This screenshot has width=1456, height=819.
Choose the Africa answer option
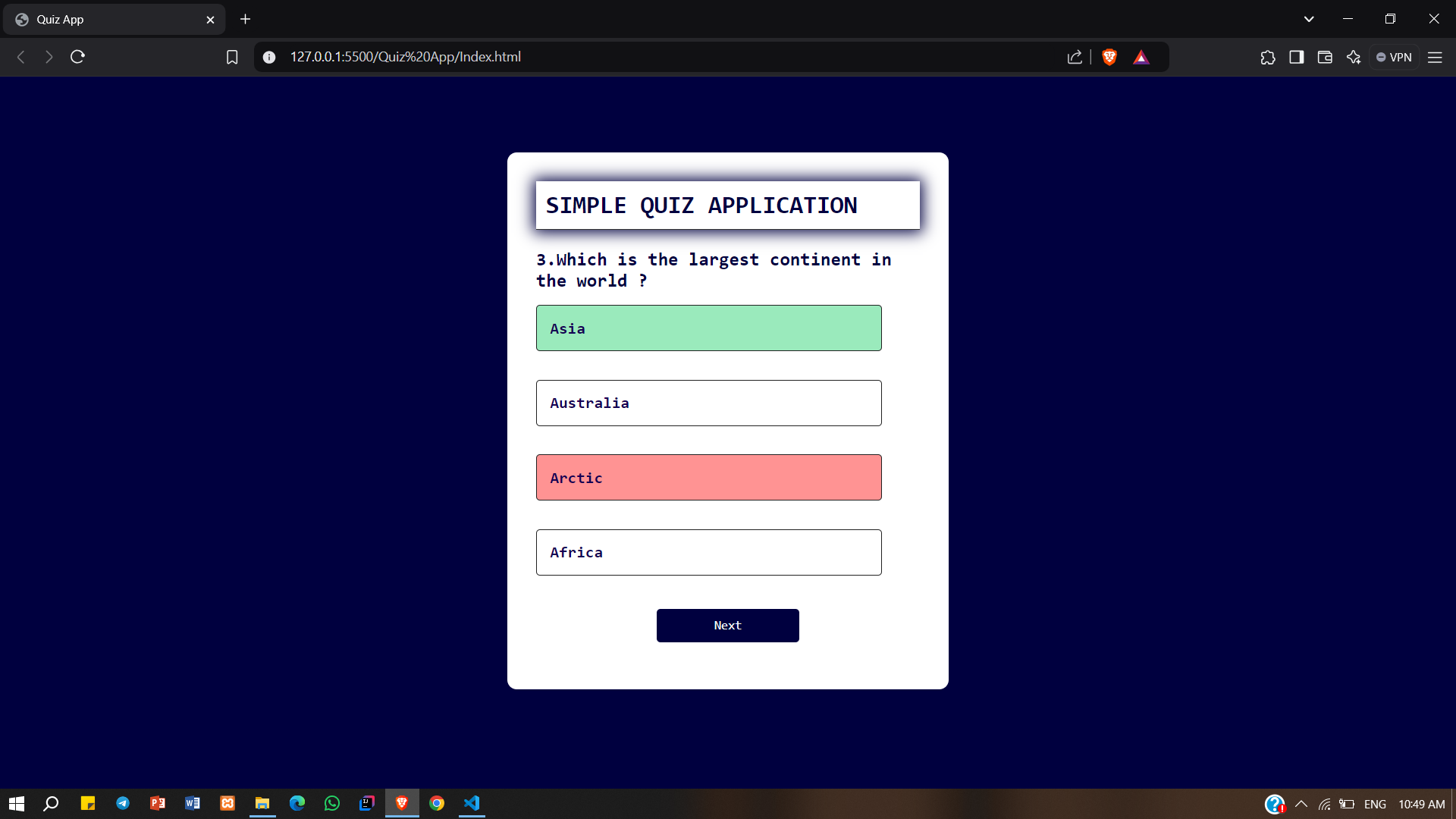point(708,552)
